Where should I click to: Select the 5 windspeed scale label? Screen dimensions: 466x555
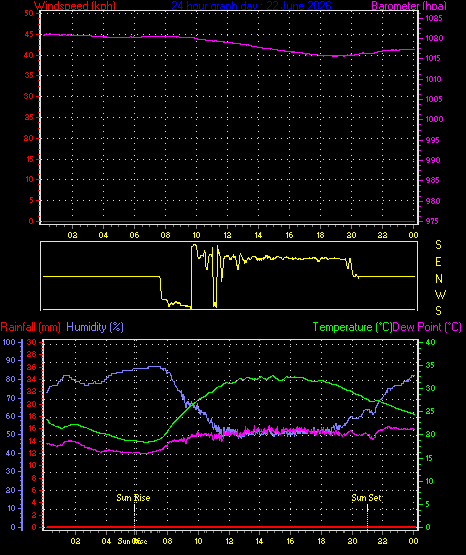click(31, 200)
